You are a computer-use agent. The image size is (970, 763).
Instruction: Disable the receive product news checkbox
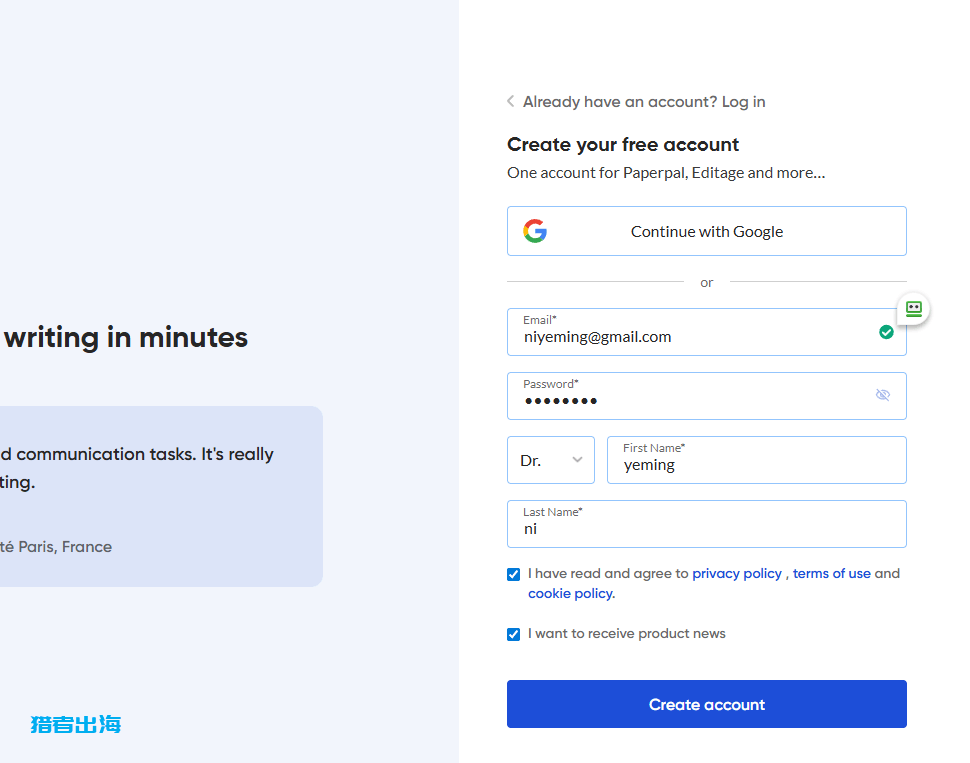513,634
